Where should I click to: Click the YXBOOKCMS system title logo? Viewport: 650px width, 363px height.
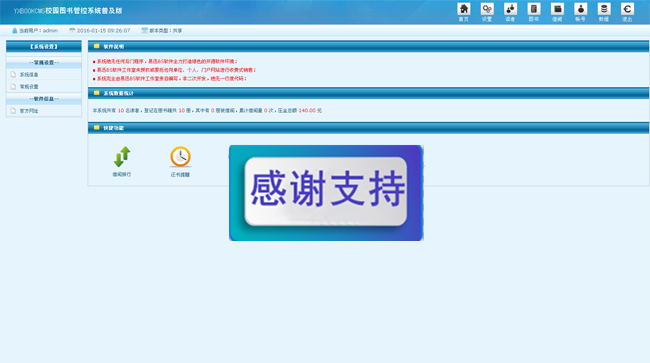coord(68,11)
